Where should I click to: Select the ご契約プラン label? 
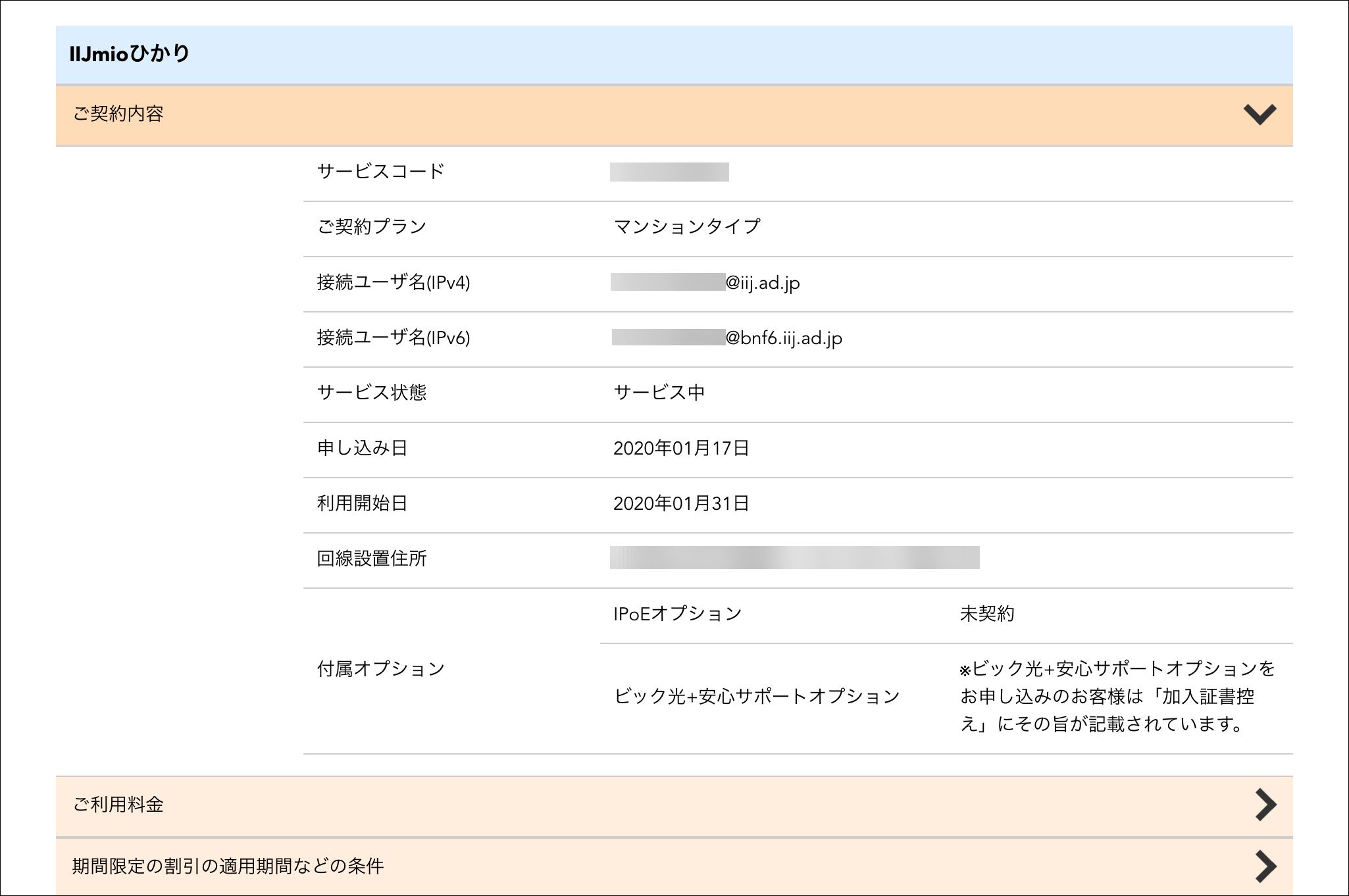click(372, 227)
